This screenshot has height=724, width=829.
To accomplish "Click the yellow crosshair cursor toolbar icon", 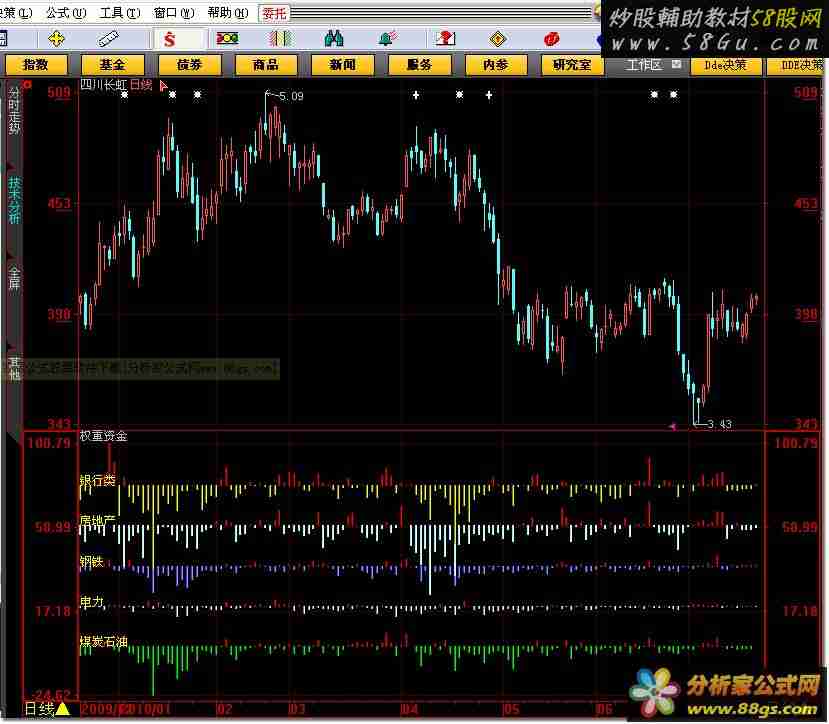I will point(56,39).
